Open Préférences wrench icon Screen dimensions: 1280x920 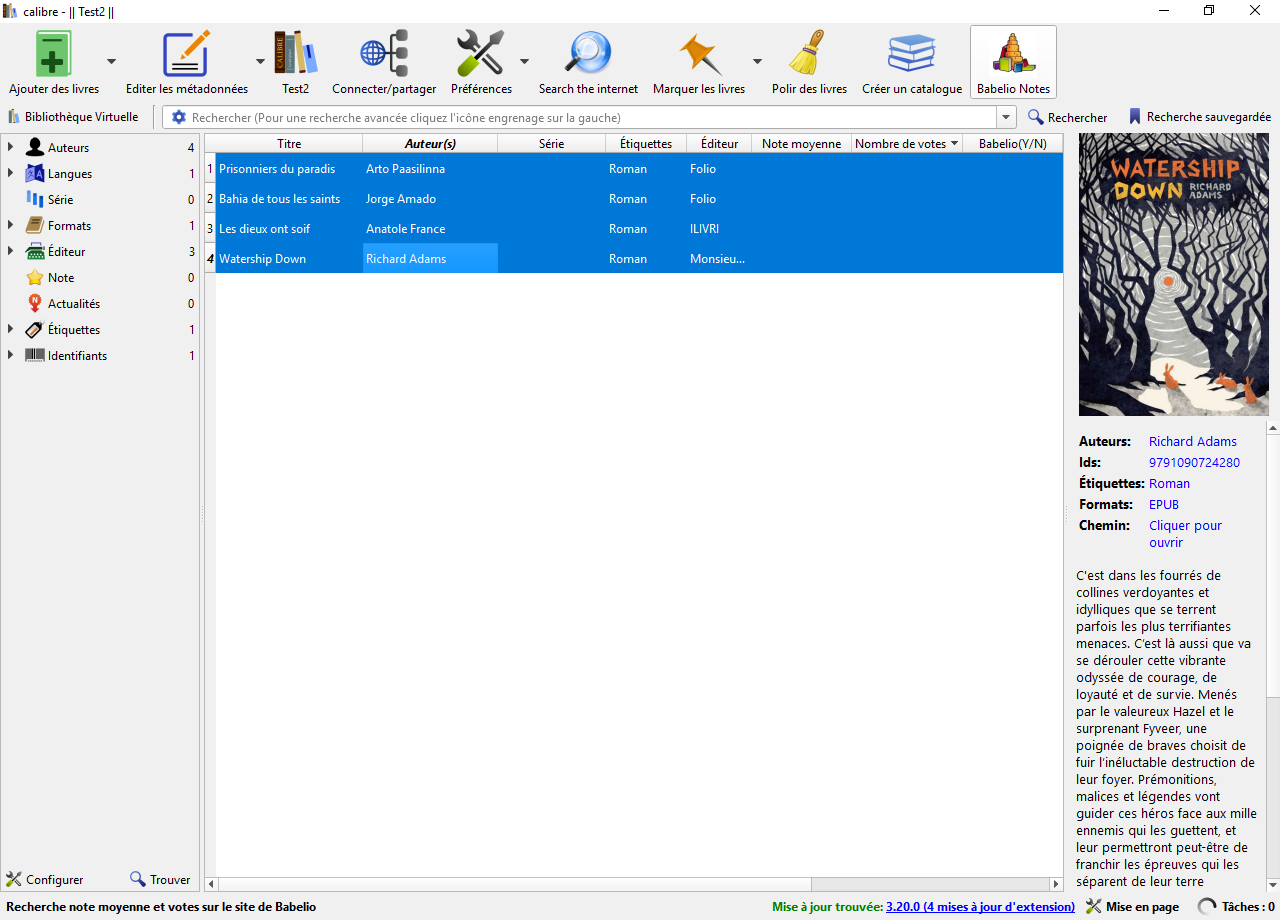click(481, 53)
